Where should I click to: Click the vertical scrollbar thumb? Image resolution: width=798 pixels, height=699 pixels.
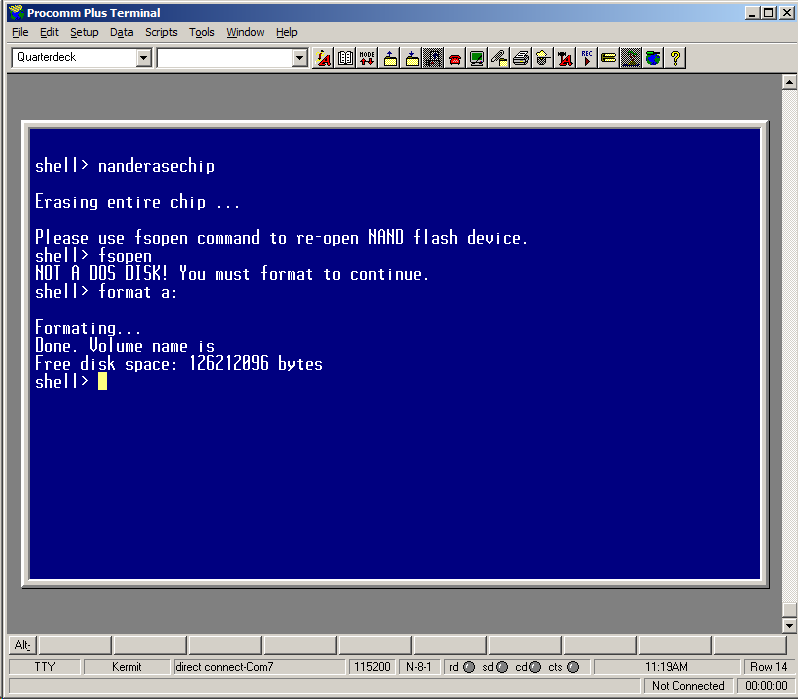789,610
